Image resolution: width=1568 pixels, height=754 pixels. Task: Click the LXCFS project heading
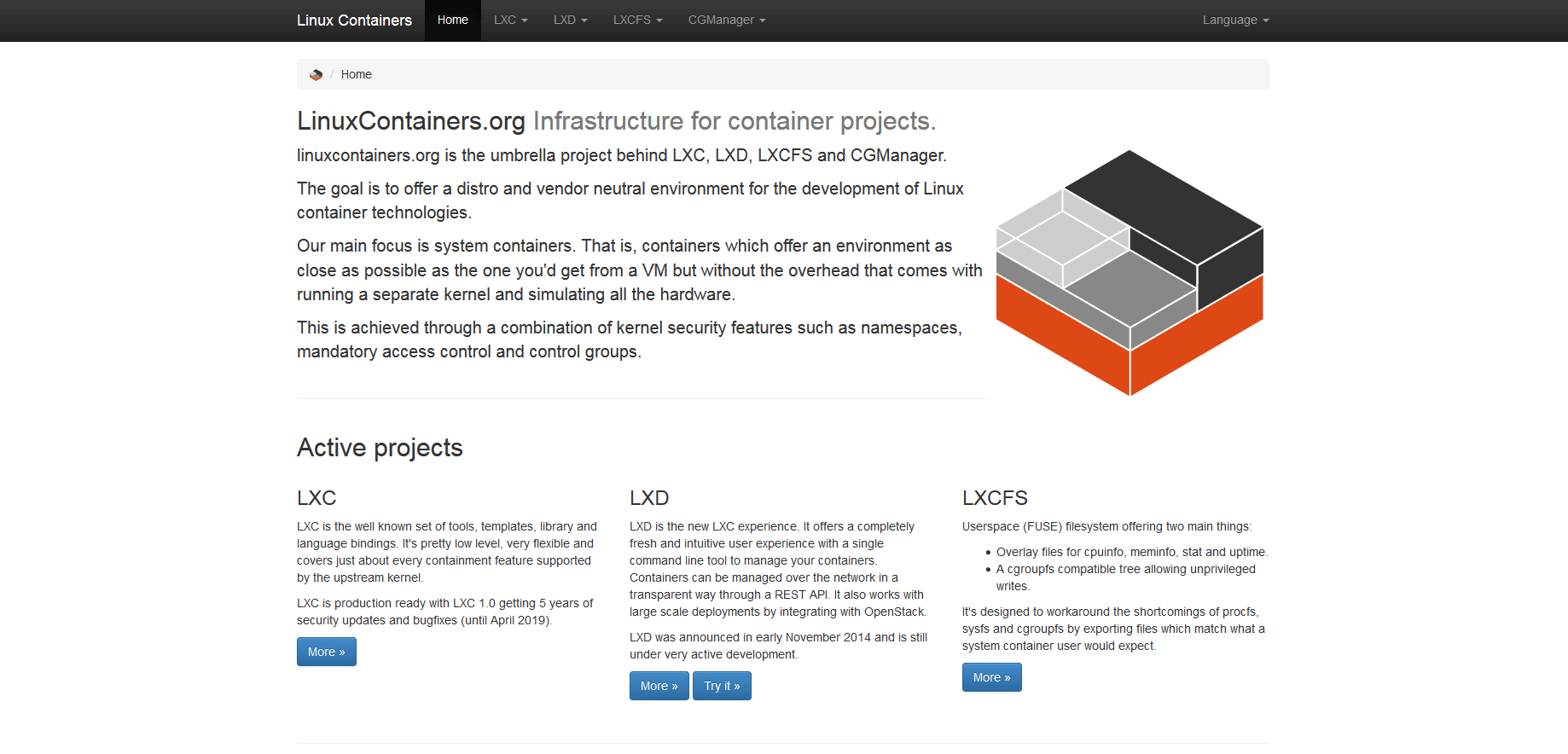(x=995, y=498)
